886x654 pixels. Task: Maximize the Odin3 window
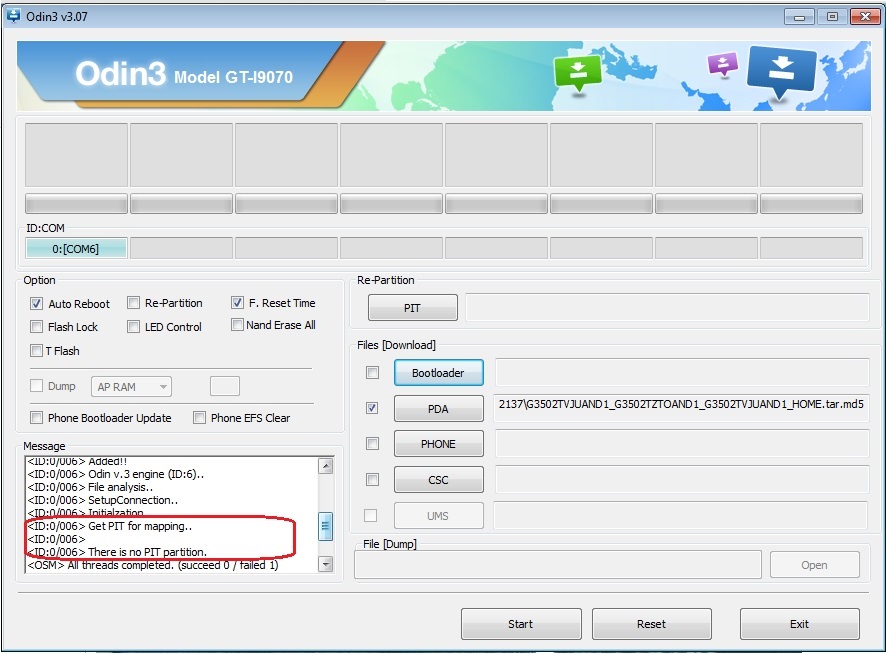[x=832, y=17]
